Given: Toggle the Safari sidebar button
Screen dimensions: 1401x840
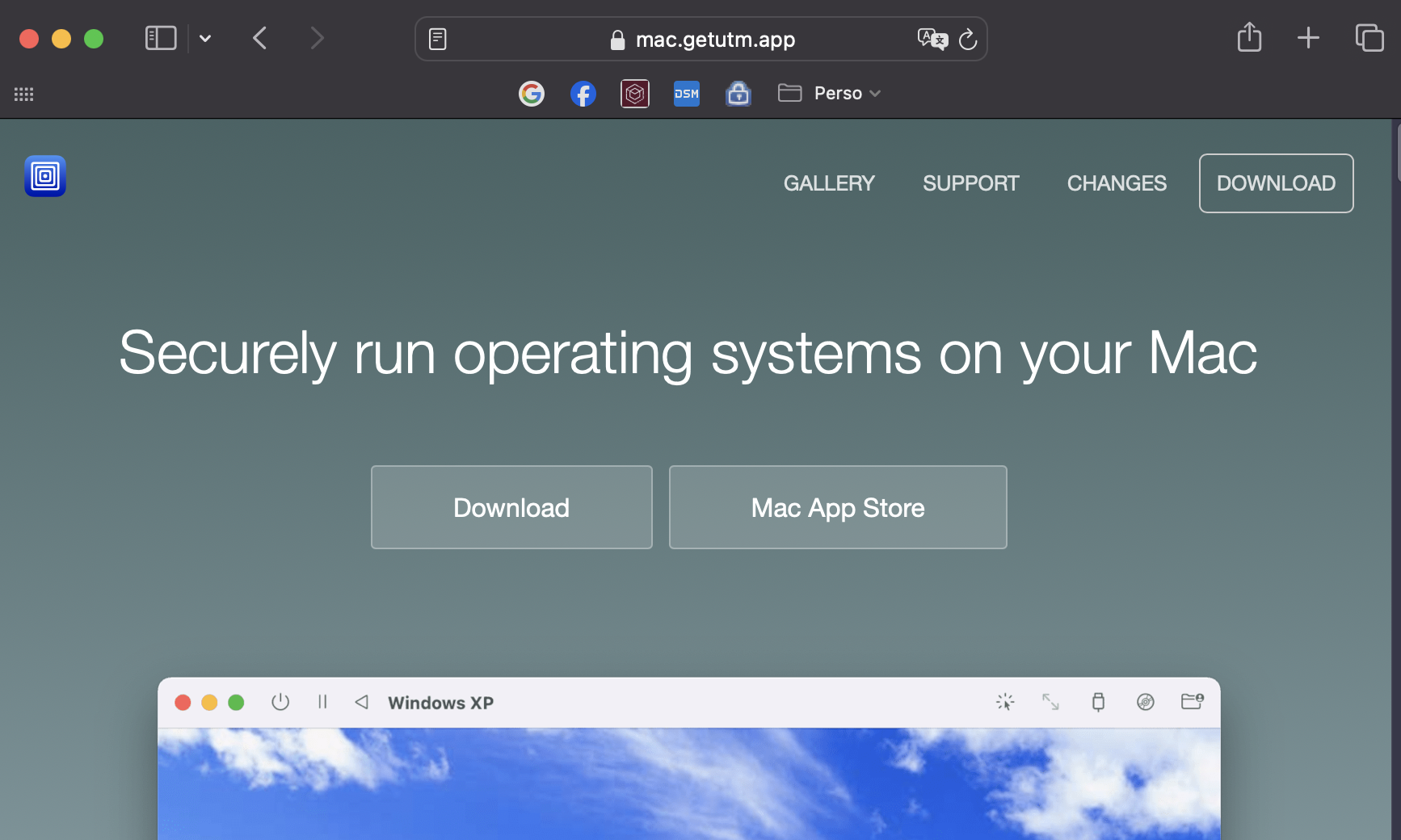Looking at the screenshot, I should coord(161,38).
